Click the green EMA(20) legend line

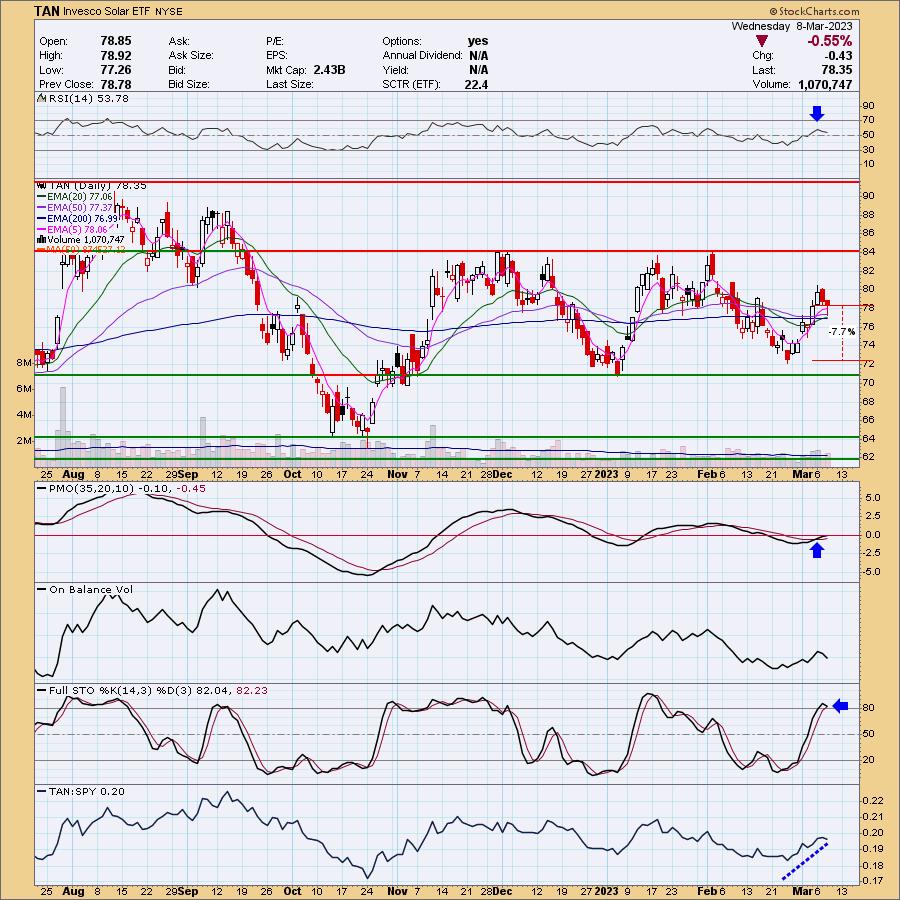(x=41, y=197)
